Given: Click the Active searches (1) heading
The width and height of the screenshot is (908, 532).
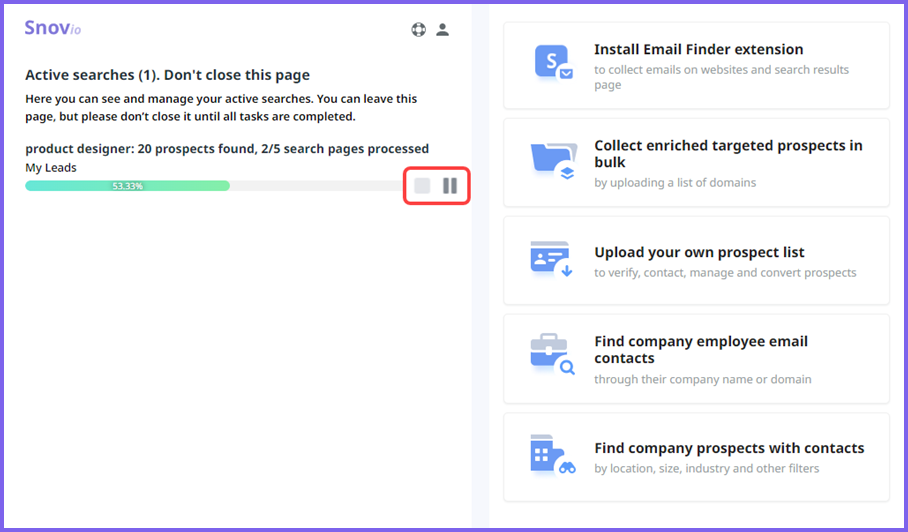Looking at the screenshot, I should (x=167, y=75).
